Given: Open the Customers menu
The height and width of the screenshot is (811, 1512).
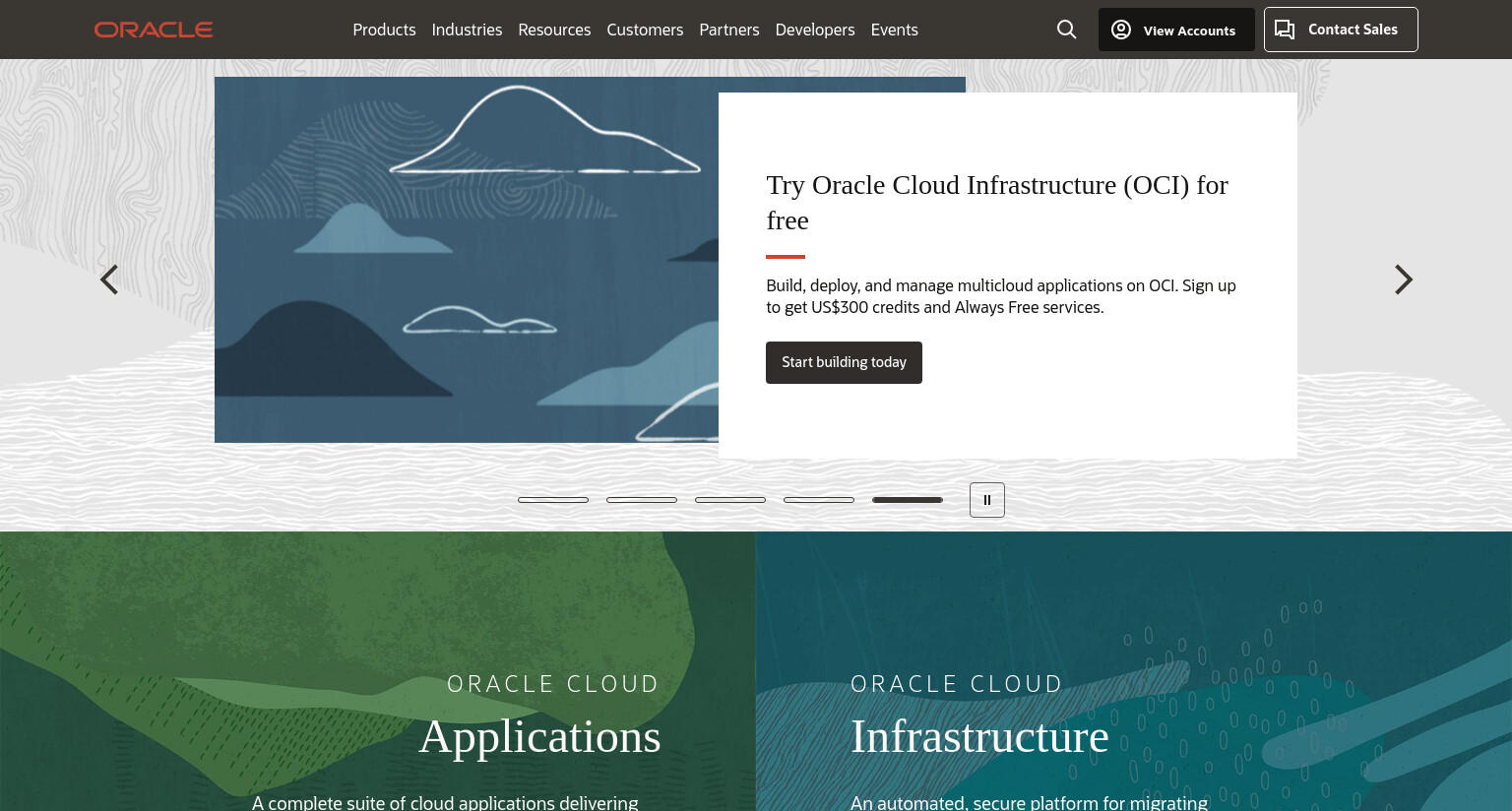Looking at the screenshot, I should (645, 30).
